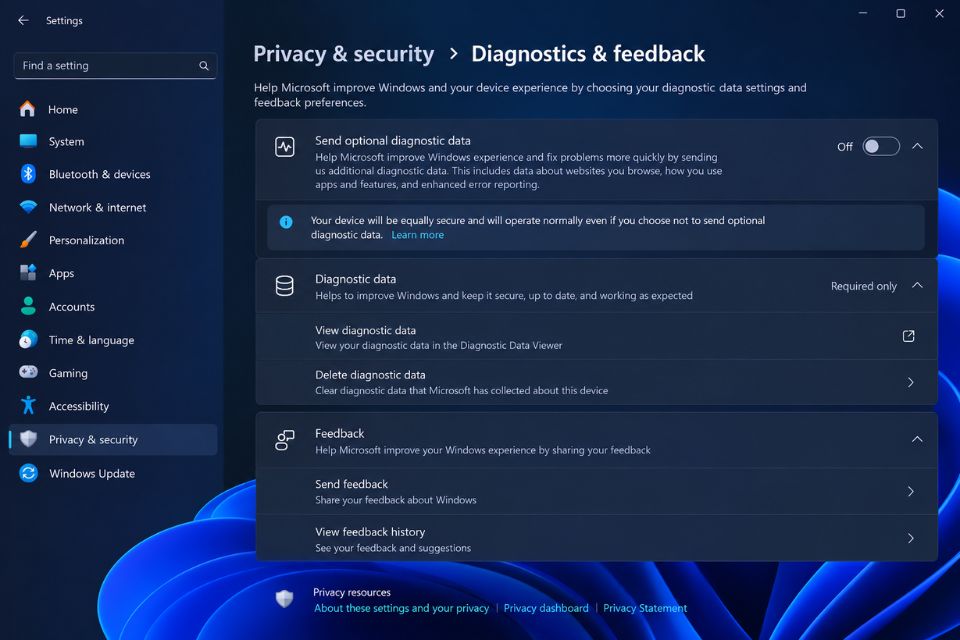Go to System settings
Image resolution: width=960 pixels, height=640 pixels.
click(113, 141)
